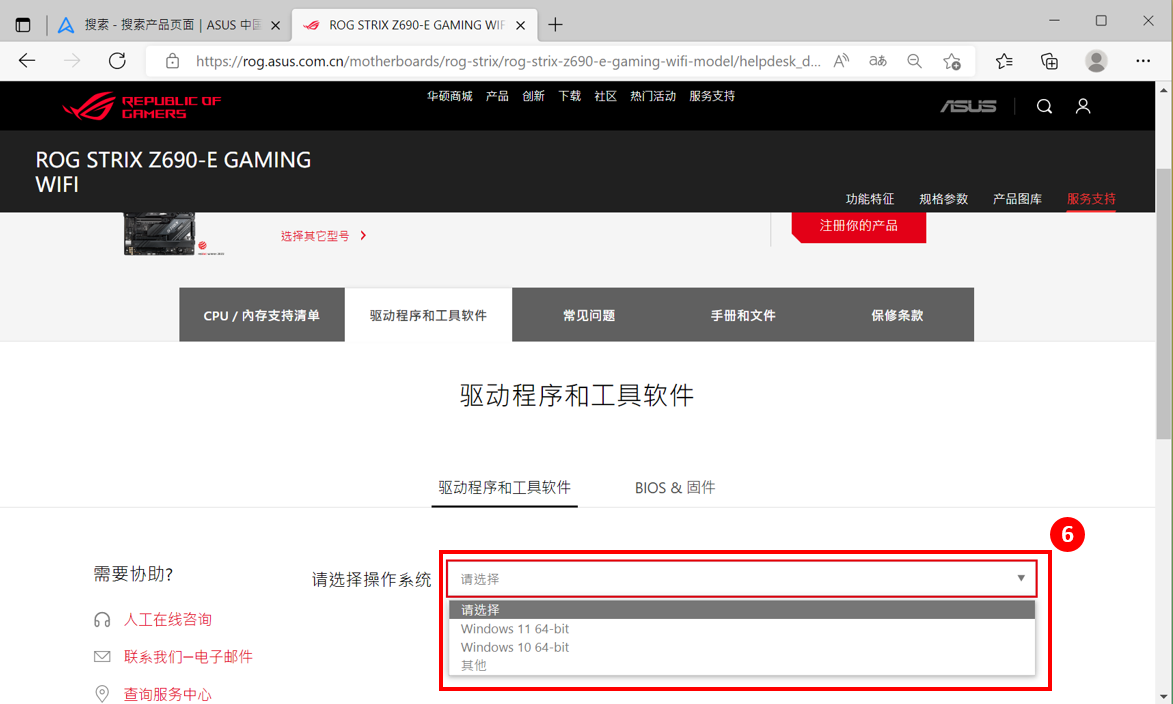Open the tab actions menu icon
Viewport: 1173px width, 704px height.
coord(23,25)
